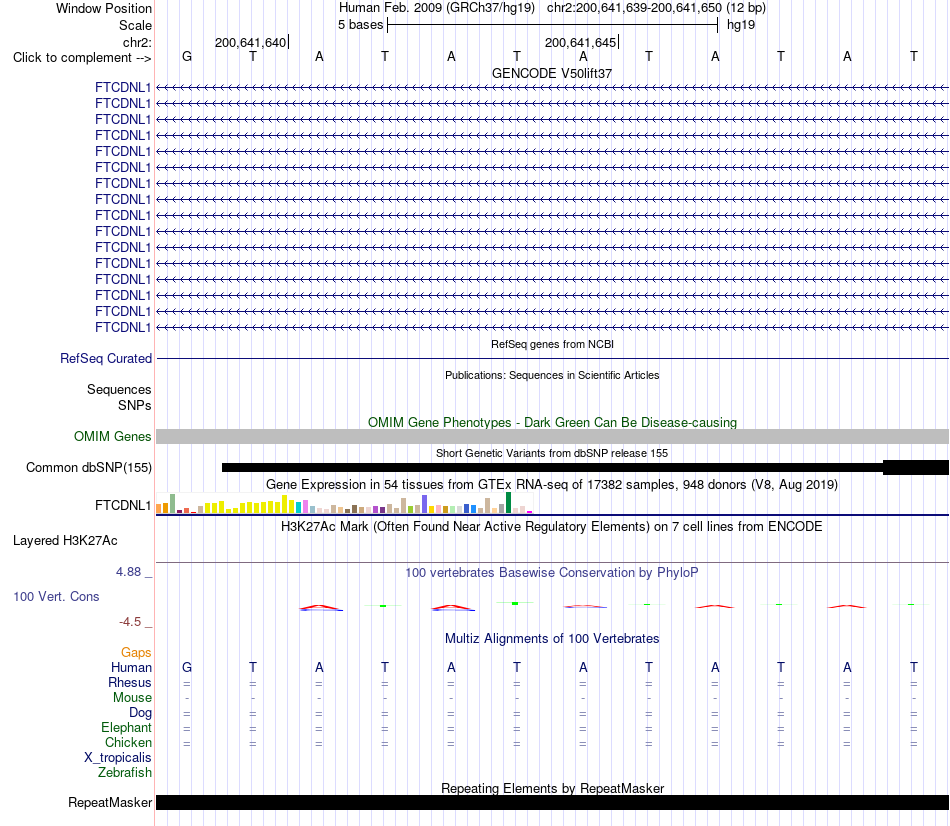Image resolution: width=950 pixels, height=826 pixels.
Task: Open the RefSeq Curated track label
Action: coord(106,358)
